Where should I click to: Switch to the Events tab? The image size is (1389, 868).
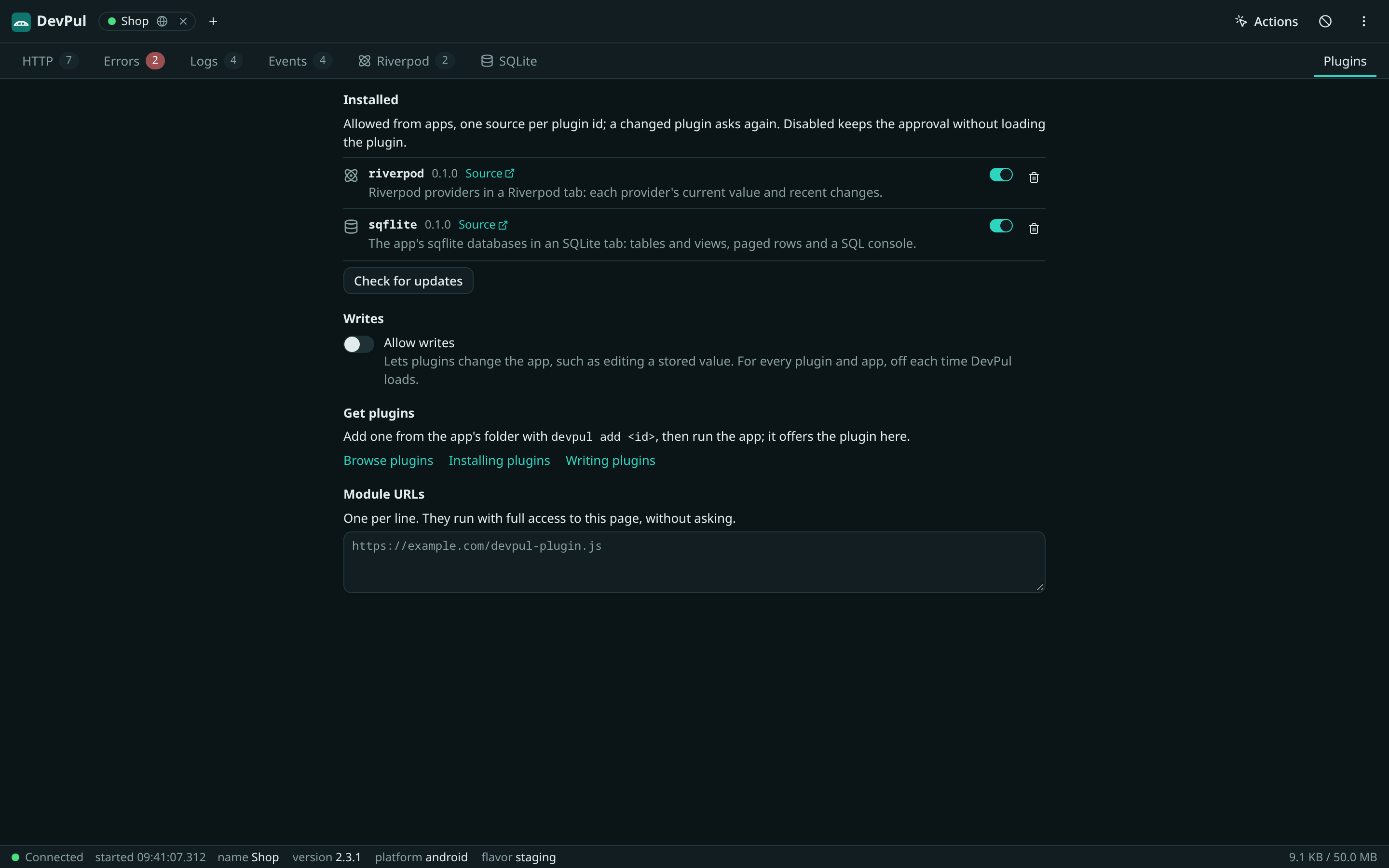(300, 61)
